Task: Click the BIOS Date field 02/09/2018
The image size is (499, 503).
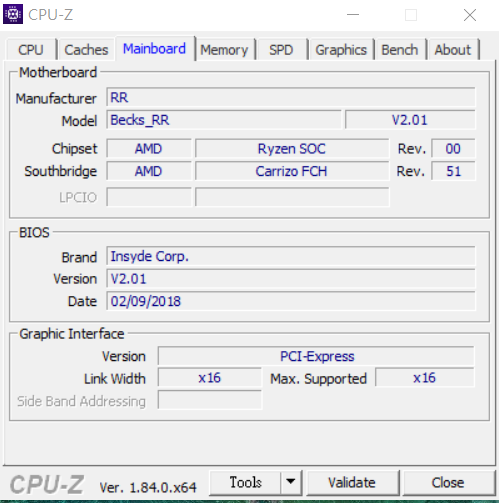Action: [x=291, y=301]
